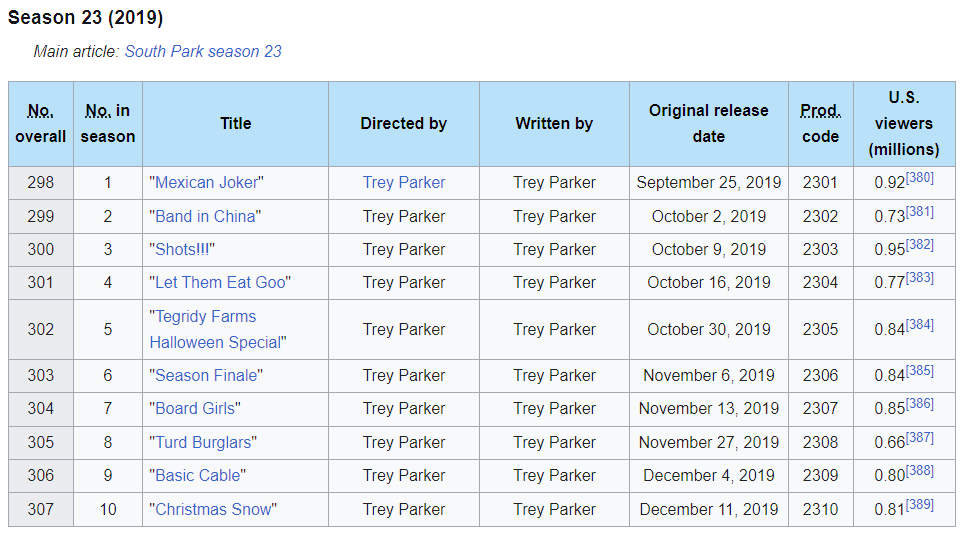964x536 pixels.
Task: Open the "Let Them Eat Goo" episode
Action: [x=220, y=282]
